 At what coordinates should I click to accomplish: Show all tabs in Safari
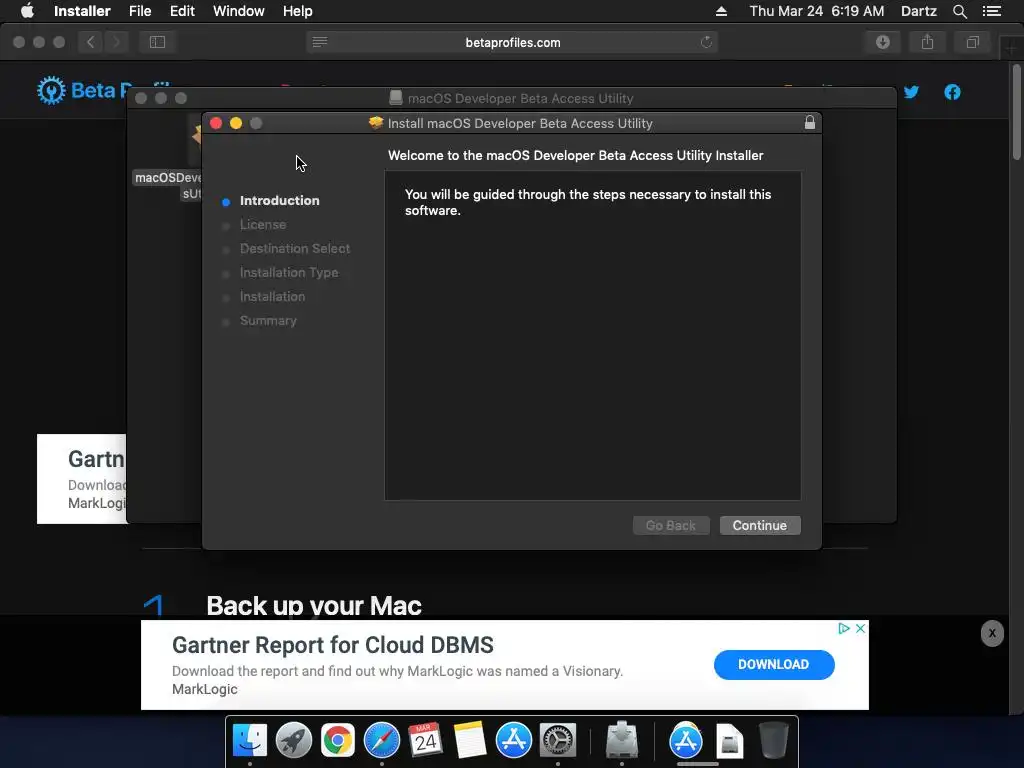972,42
